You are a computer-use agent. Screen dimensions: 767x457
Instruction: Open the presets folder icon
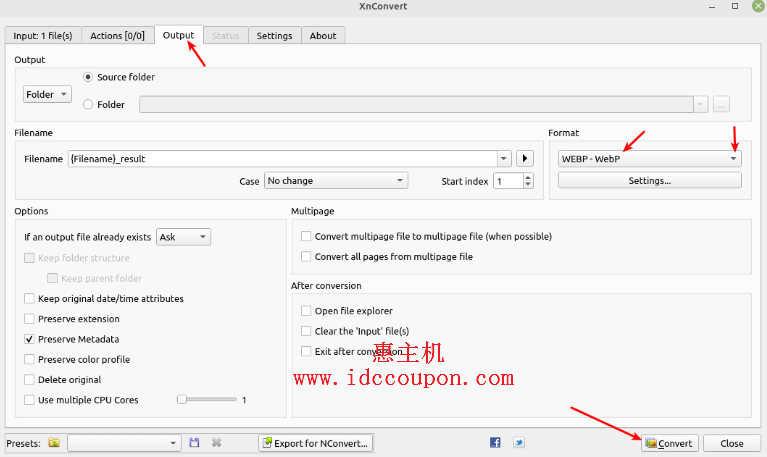click(54, 443)
